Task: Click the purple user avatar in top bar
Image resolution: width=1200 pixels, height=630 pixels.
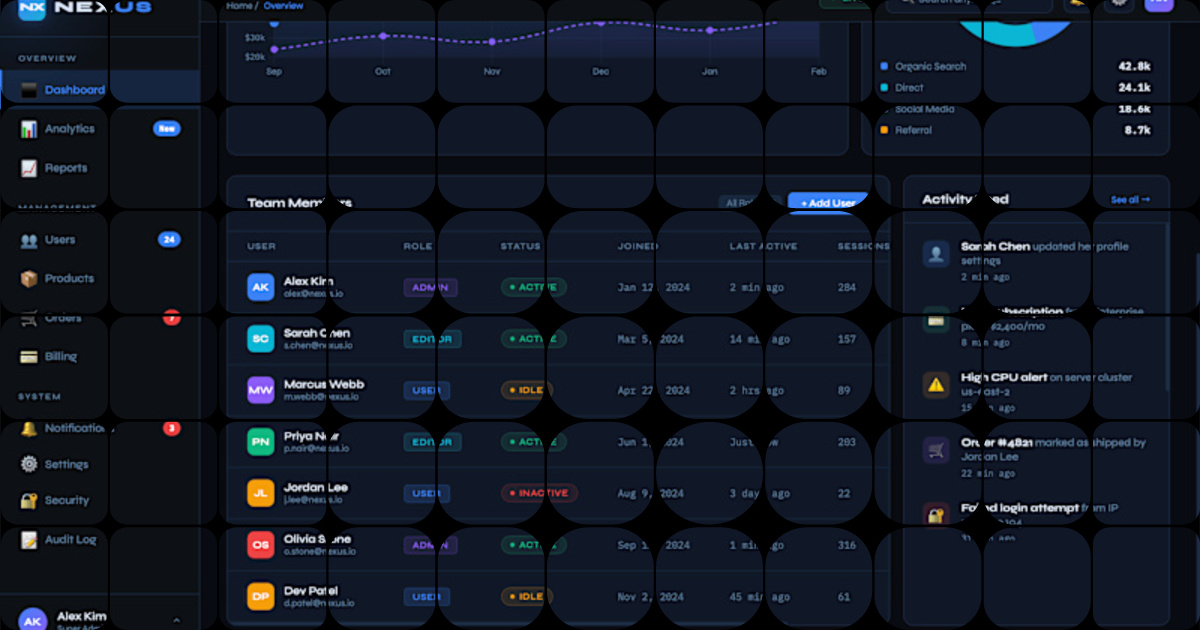Action: [x=1159, y=3]
